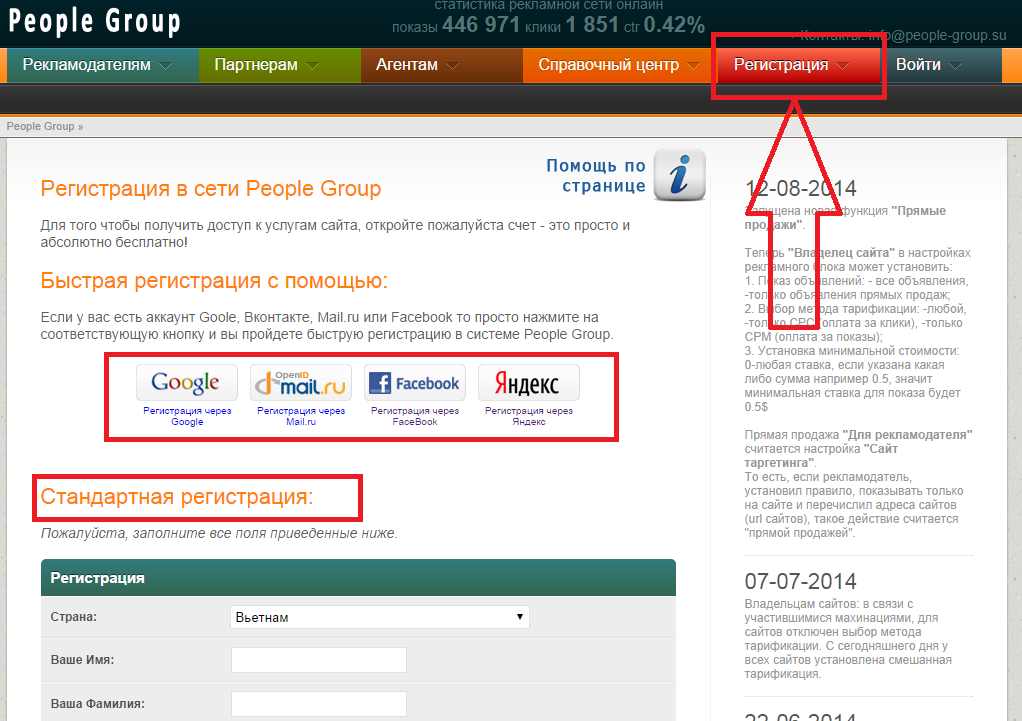Click the Регистрация через Google link
This screenshot has width=1022, height=721.
pos(187,416)
